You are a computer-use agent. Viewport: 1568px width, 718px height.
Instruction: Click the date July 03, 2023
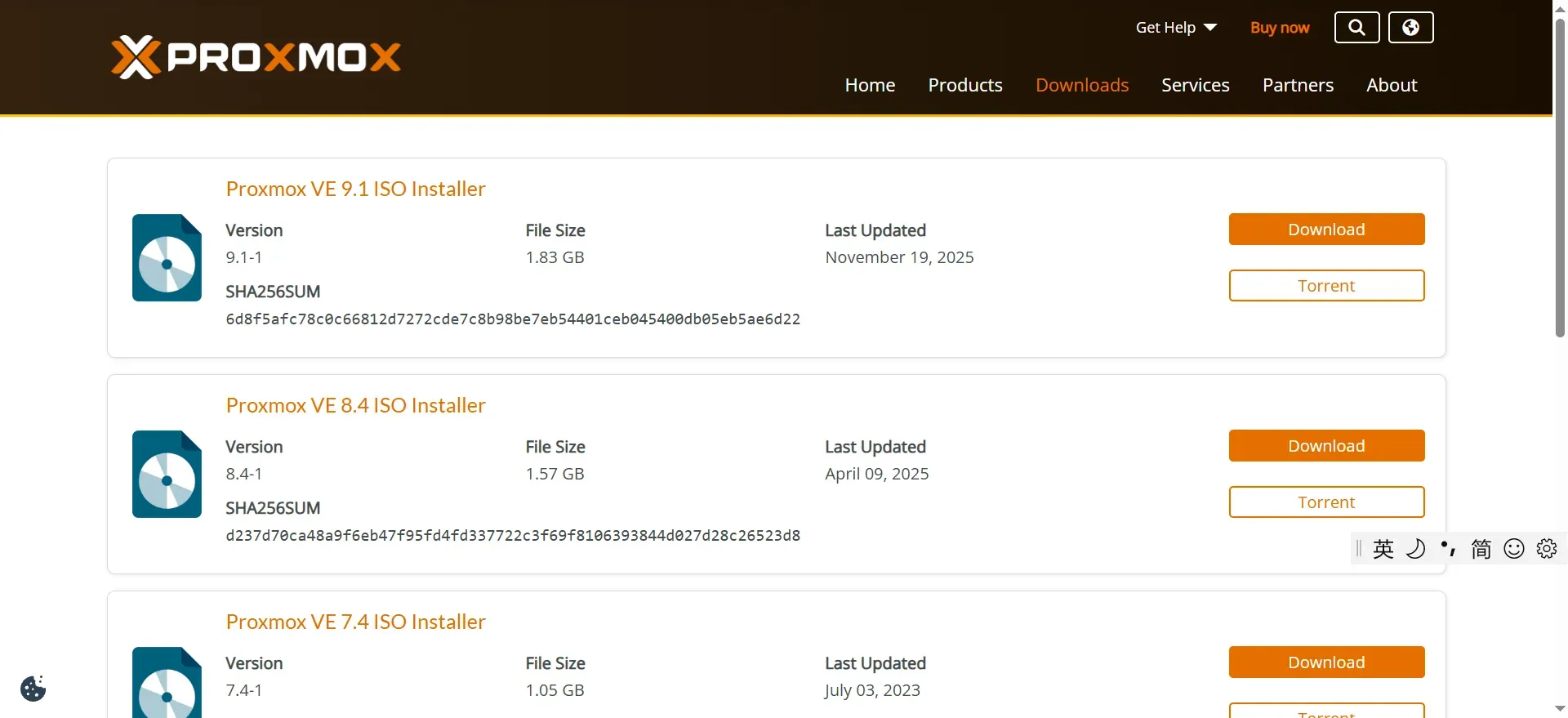[x=873, y=690]
